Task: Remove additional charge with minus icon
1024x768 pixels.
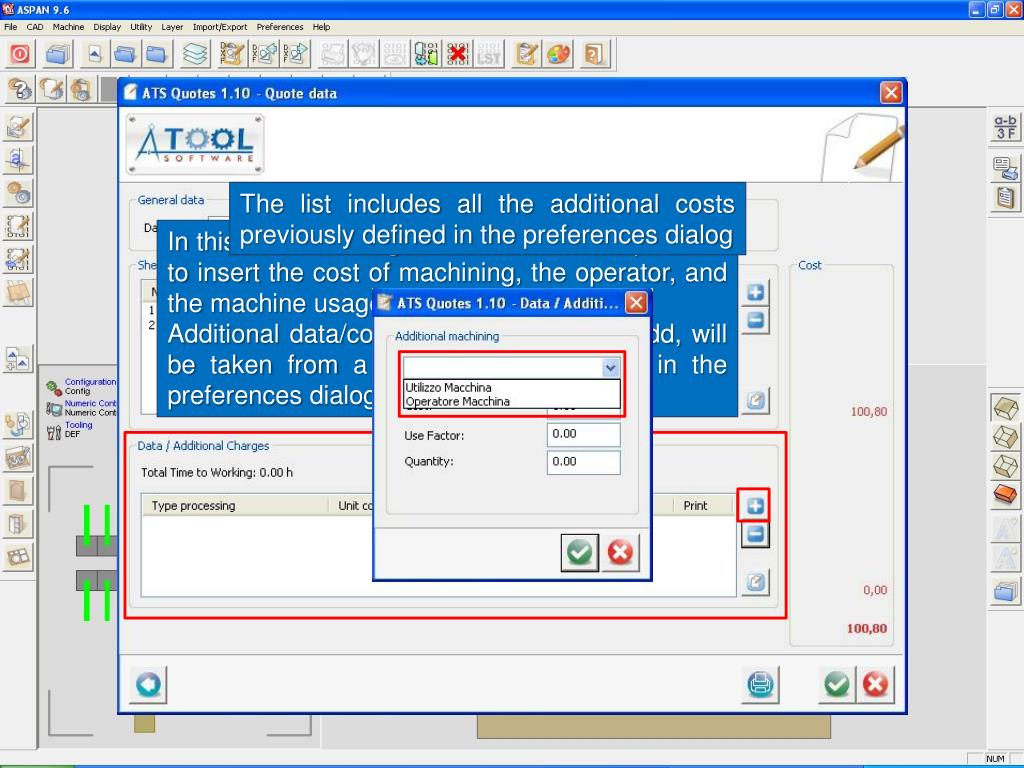Action: 755,534
